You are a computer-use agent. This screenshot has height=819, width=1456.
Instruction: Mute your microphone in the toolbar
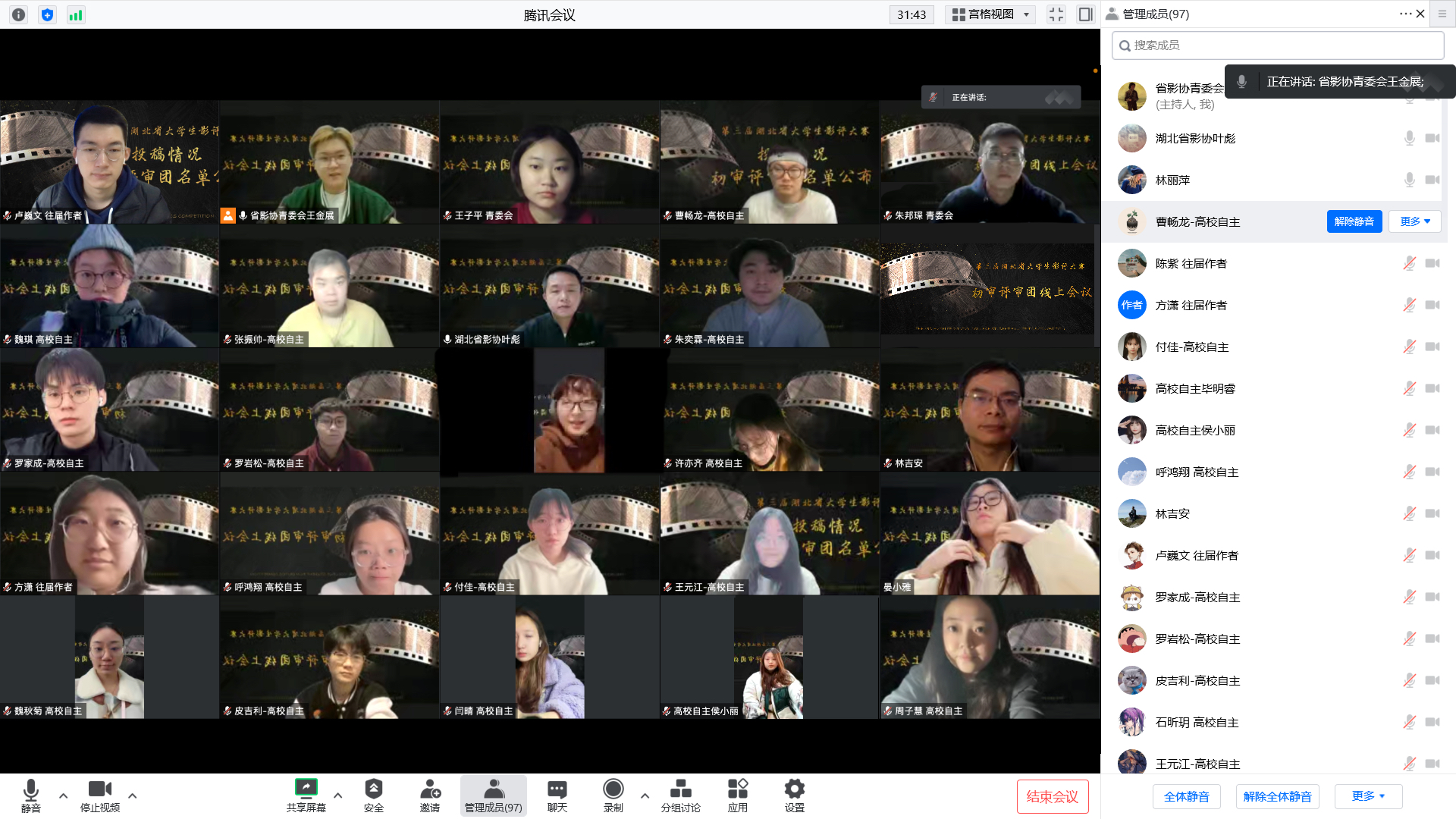[x=30, y=790]
